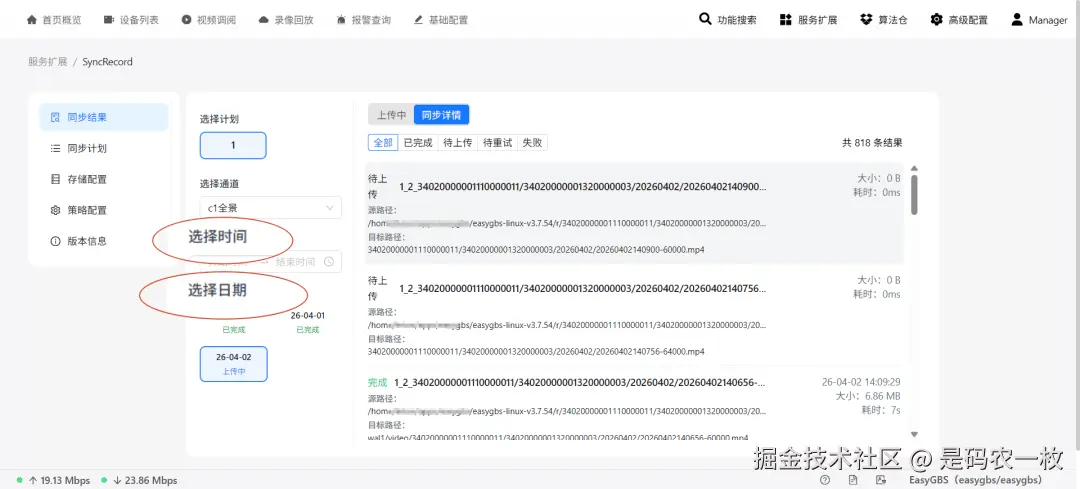Click the 同步结果 sidebar icon
The height and width of the screenshot is (489, 1080).
coord(56,118)
